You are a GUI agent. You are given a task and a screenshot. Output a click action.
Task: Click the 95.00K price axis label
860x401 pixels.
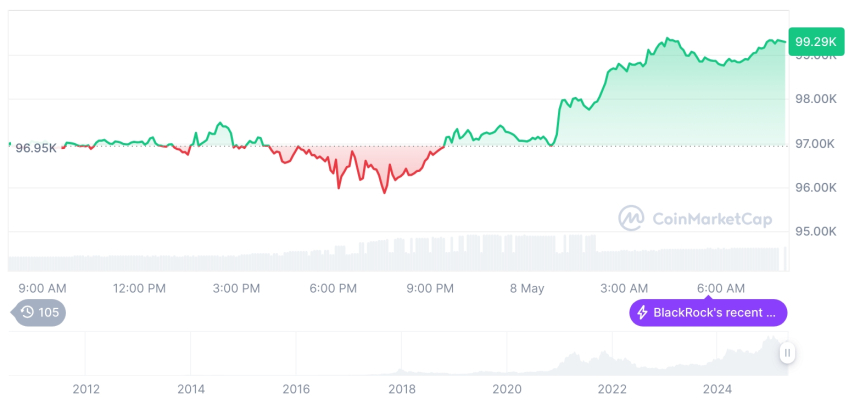[x=815, y=231]
